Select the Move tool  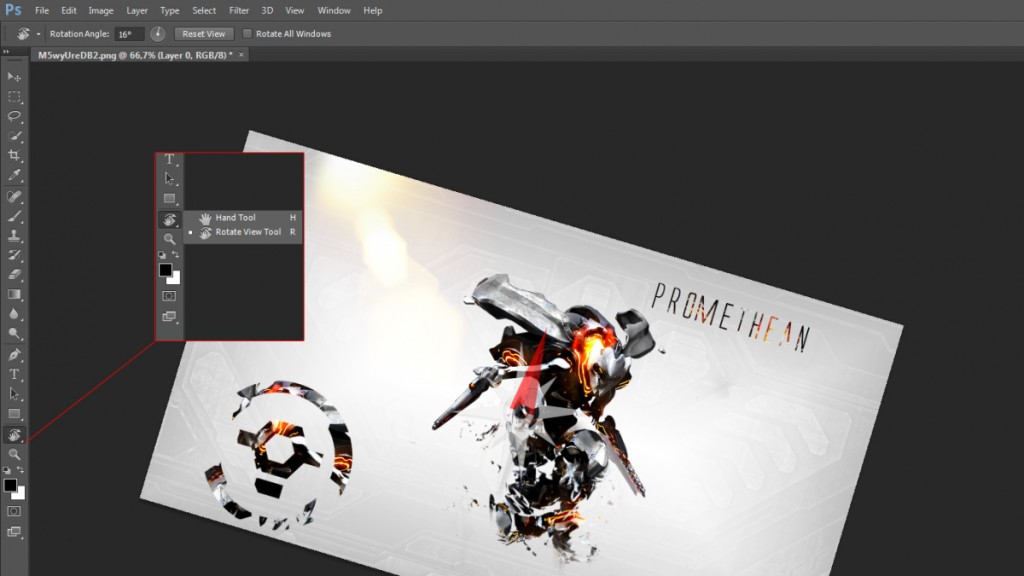(14, 77)
